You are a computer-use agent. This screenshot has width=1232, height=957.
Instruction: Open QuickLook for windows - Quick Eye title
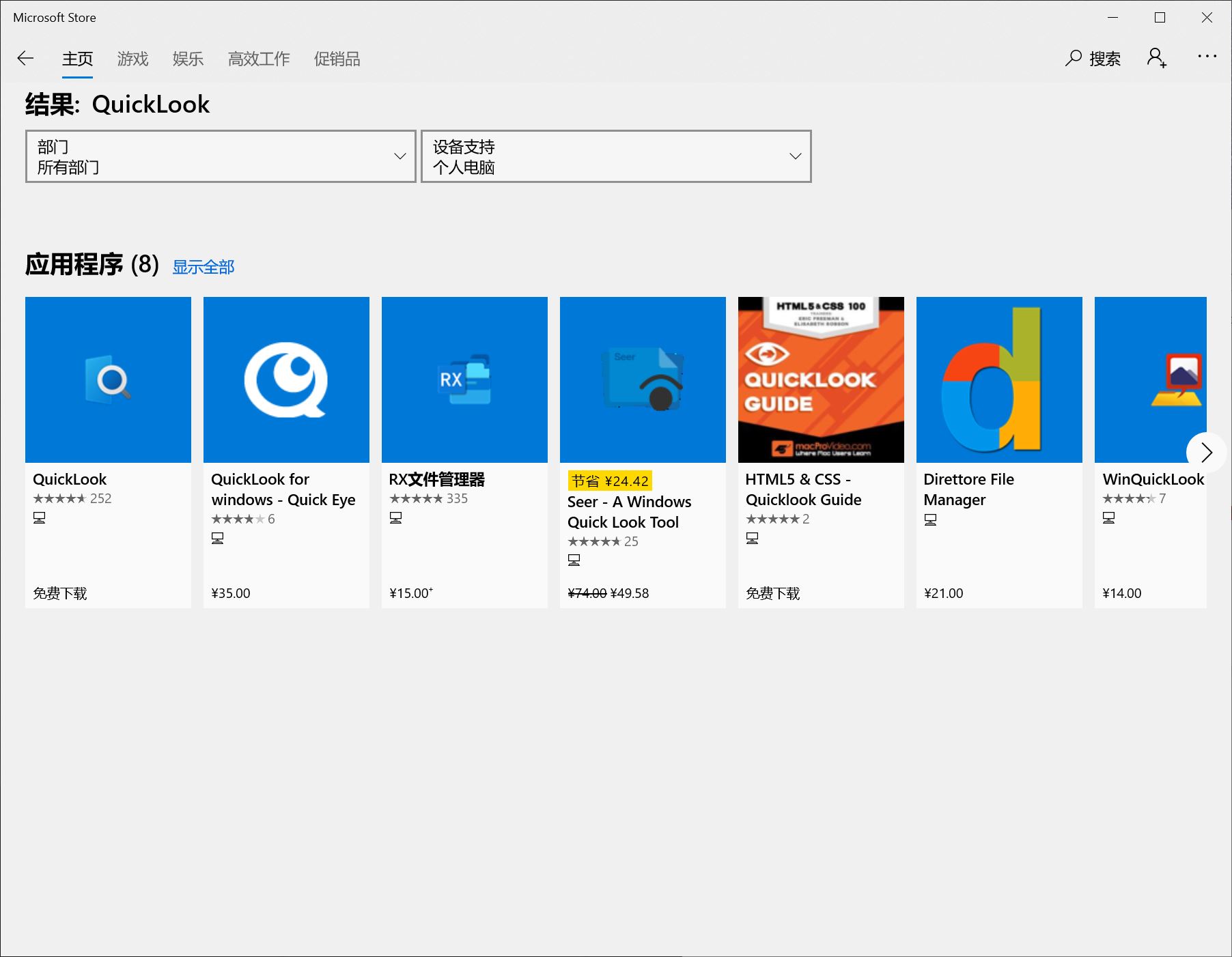pyautogui.click(x=283, y=489)
